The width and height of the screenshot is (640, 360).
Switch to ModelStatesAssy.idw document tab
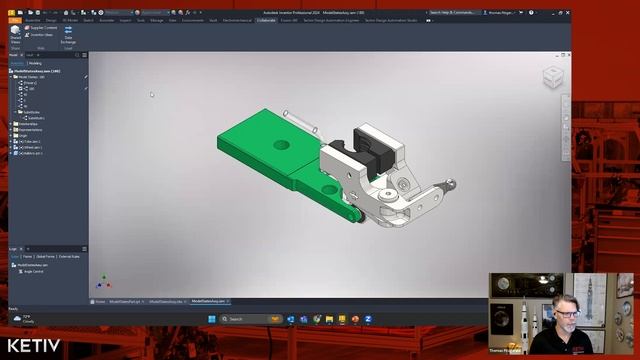pos(165,302)
